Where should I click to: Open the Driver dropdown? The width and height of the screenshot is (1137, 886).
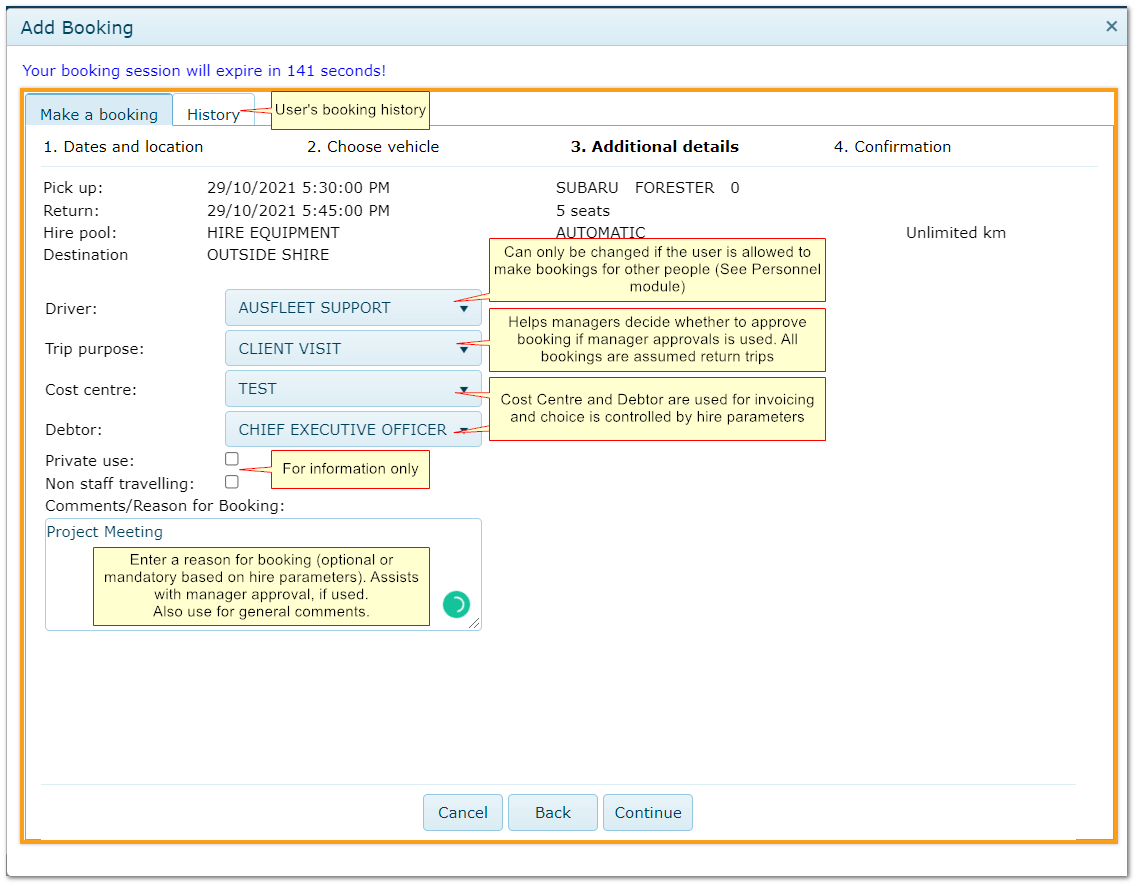pyautogui.click(x=352, y=308)
